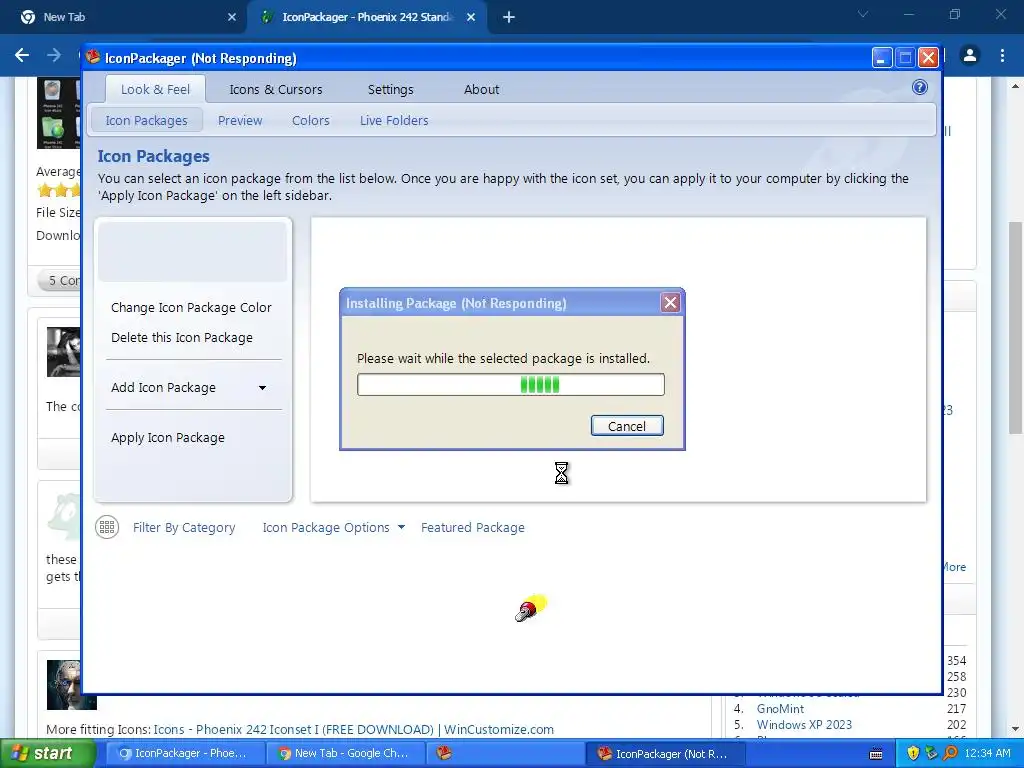Click the Chrome tab search chevron

click(x=863, y=14)
